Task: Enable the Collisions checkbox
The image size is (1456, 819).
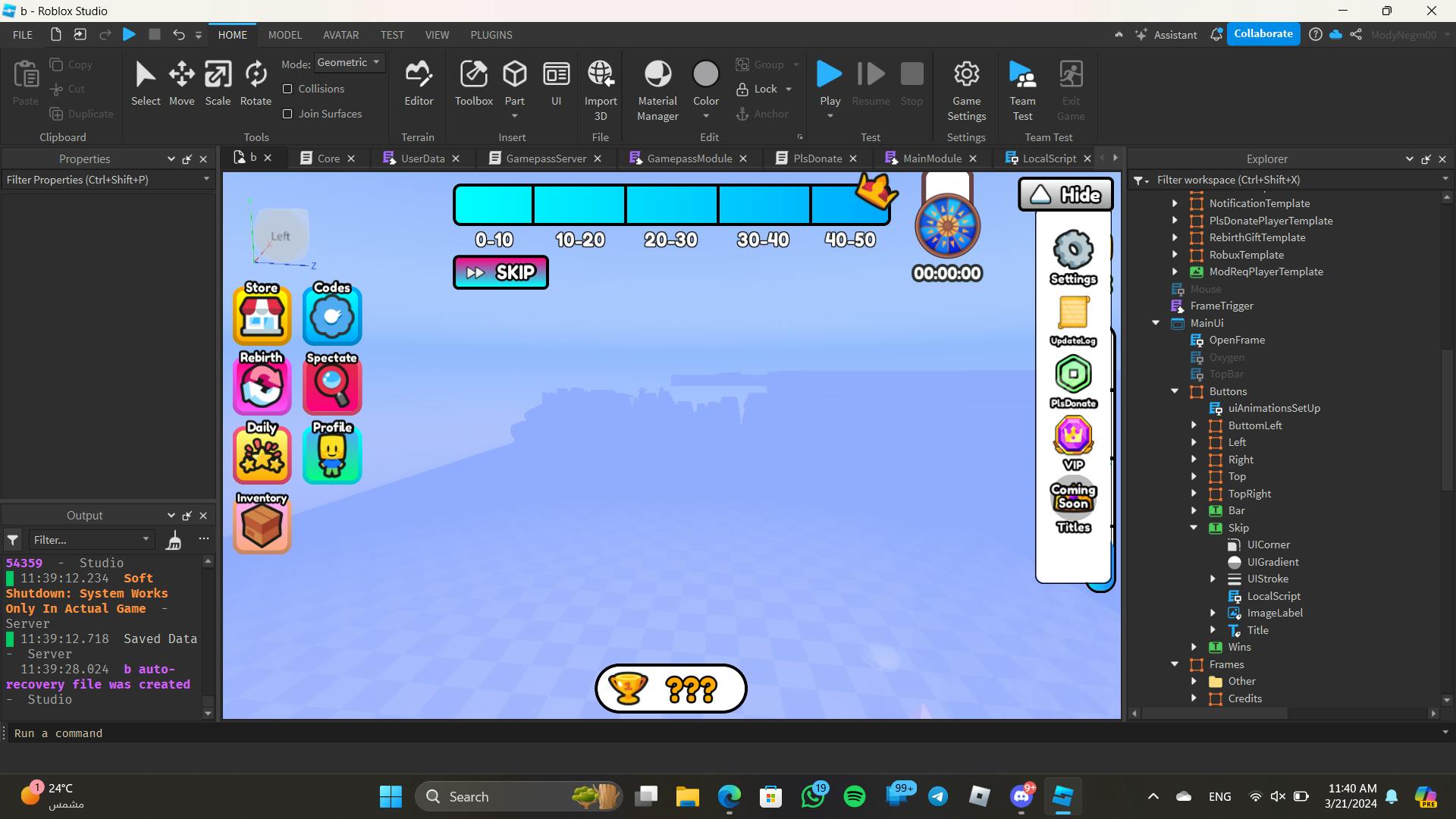Action: pyautogui.click(x=287, y=89)
